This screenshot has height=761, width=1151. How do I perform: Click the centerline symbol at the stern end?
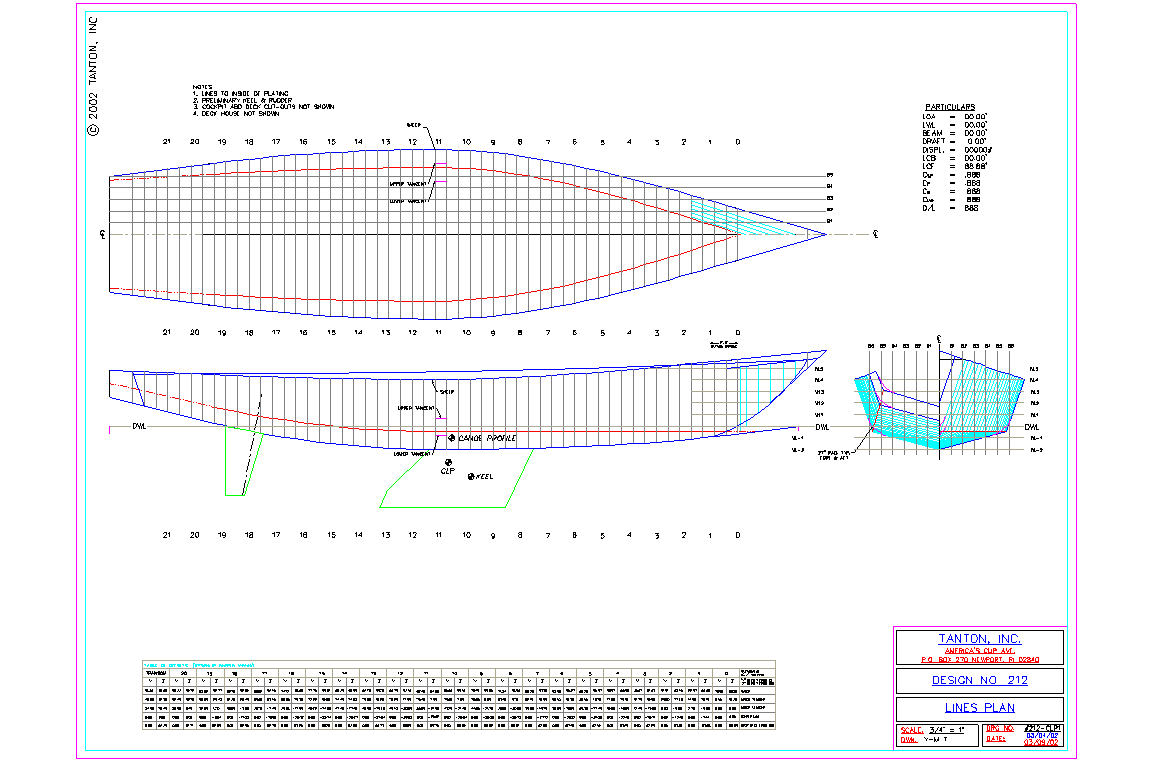(x=103, y=234)
